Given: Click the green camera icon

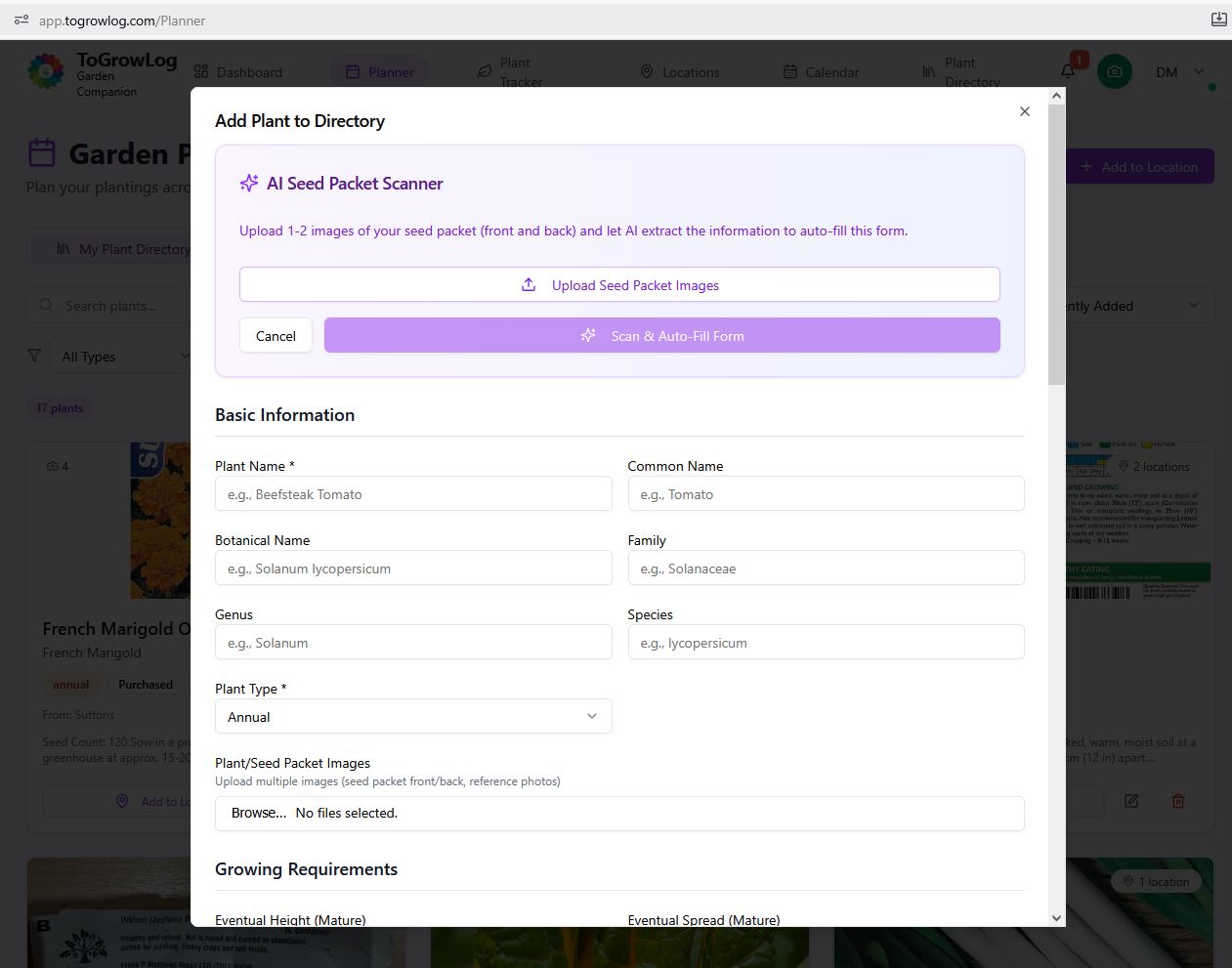Looking at the screenshot, I should click(x=1114, y=71).
